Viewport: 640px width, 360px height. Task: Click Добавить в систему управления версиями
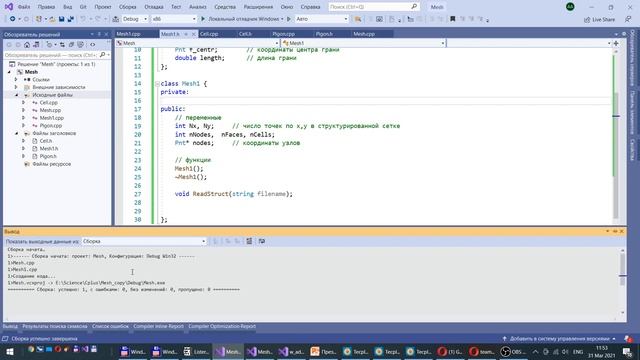[559, 339]
